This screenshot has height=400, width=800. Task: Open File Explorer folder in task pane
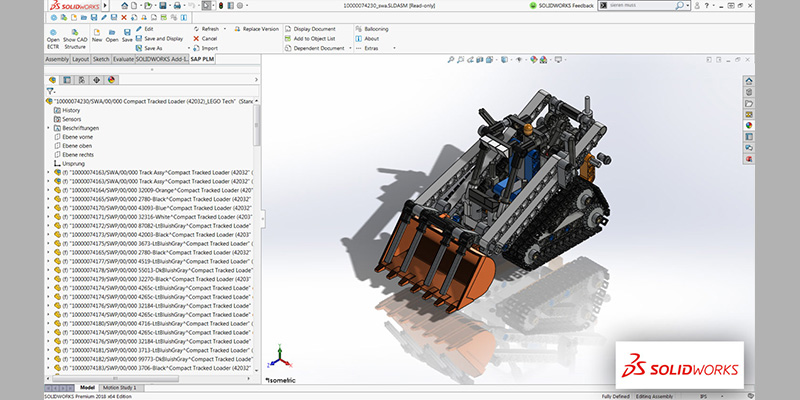point(749,103)
